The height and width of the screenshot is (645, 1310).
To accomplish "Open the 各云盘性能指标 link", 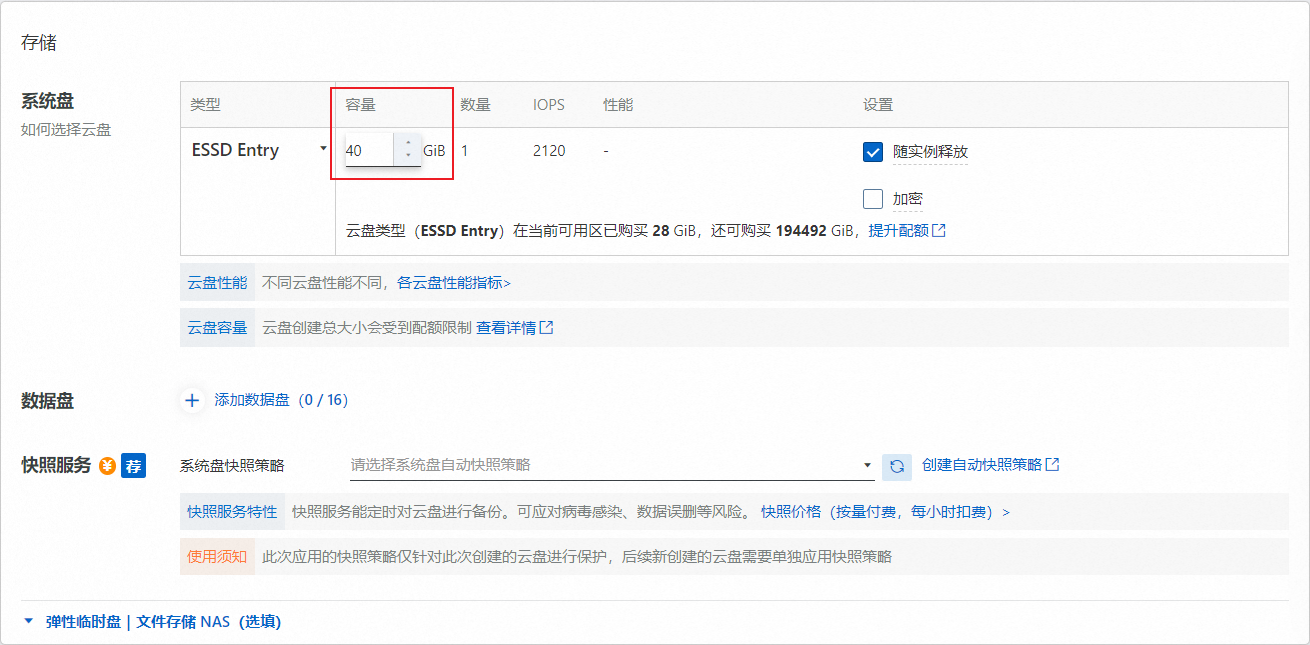I will [453, 283].
